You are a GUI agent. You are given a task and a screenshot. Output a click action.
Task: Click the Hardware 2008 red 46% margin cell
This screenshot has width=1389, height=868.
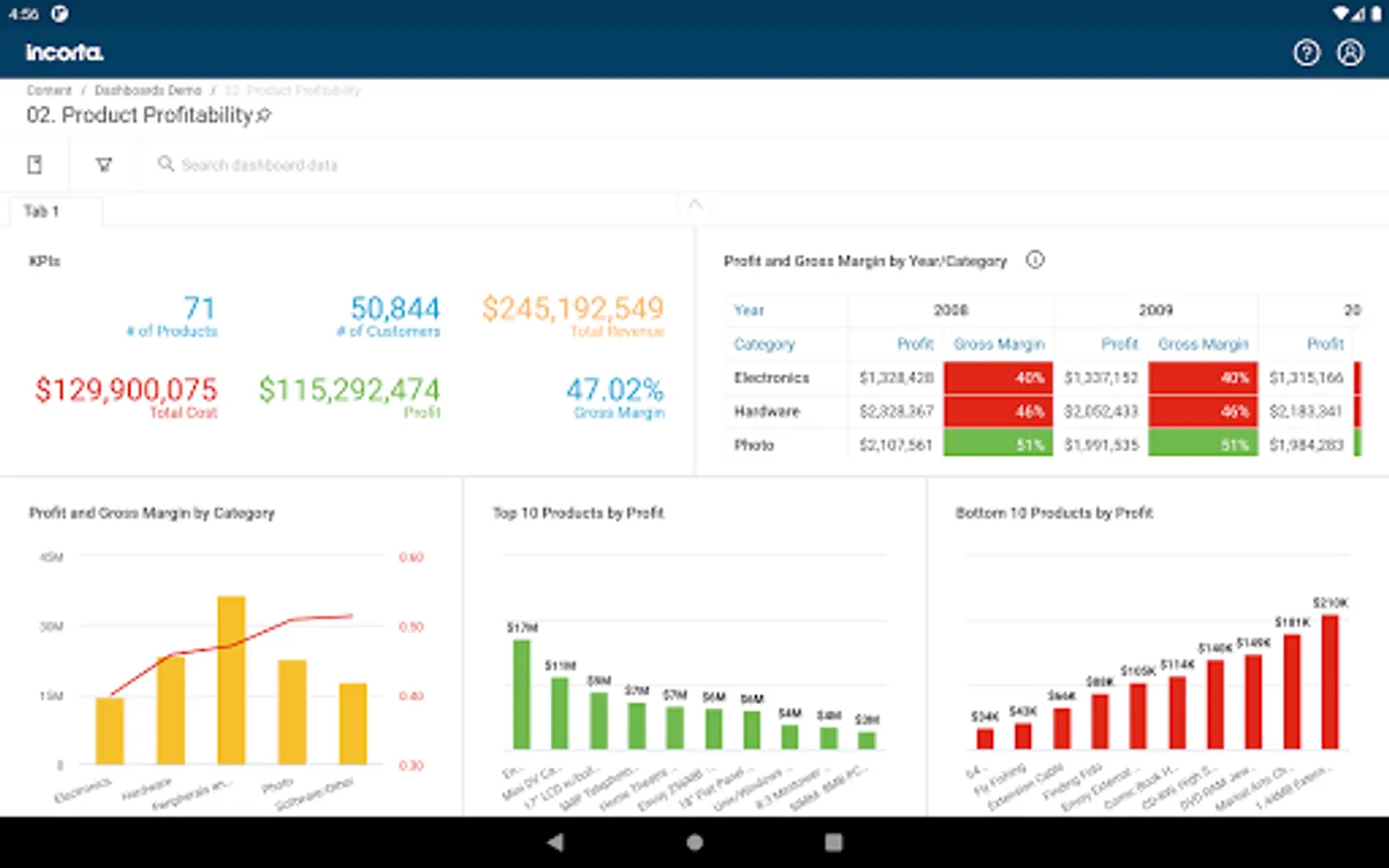[998, 411]
